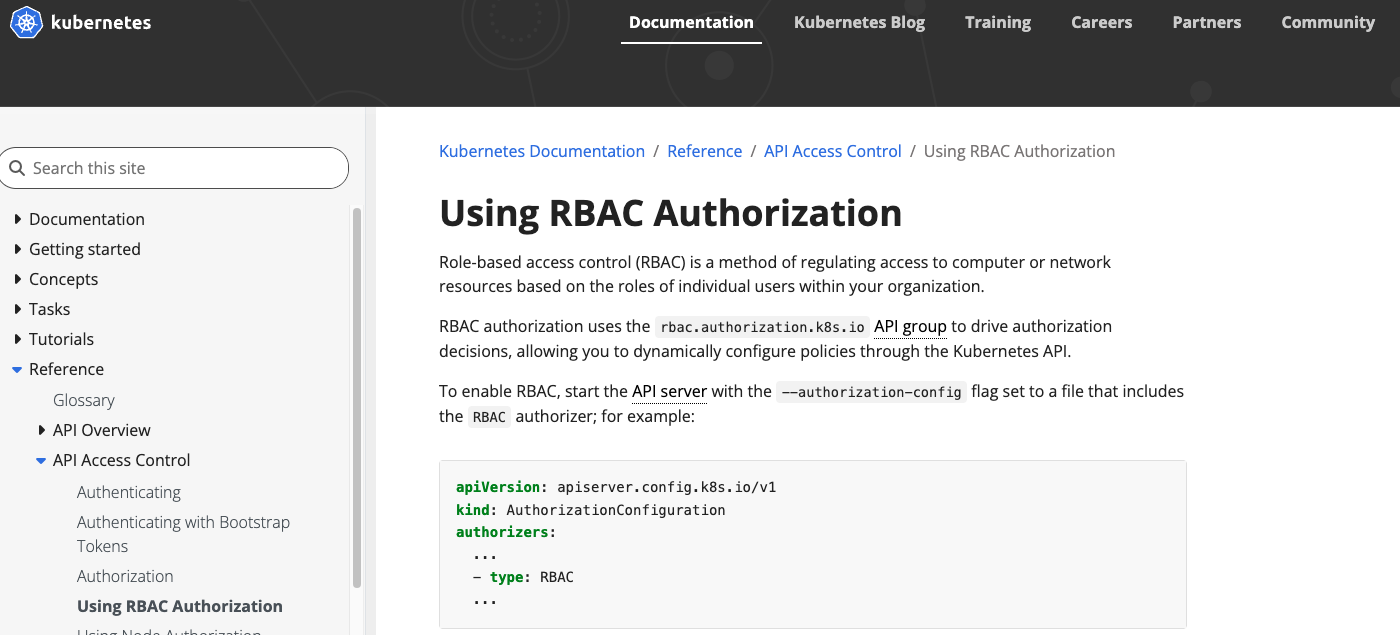1400x635 pixels.
Task: Open the Tutorials sidebar label
Action: [62, 339]
